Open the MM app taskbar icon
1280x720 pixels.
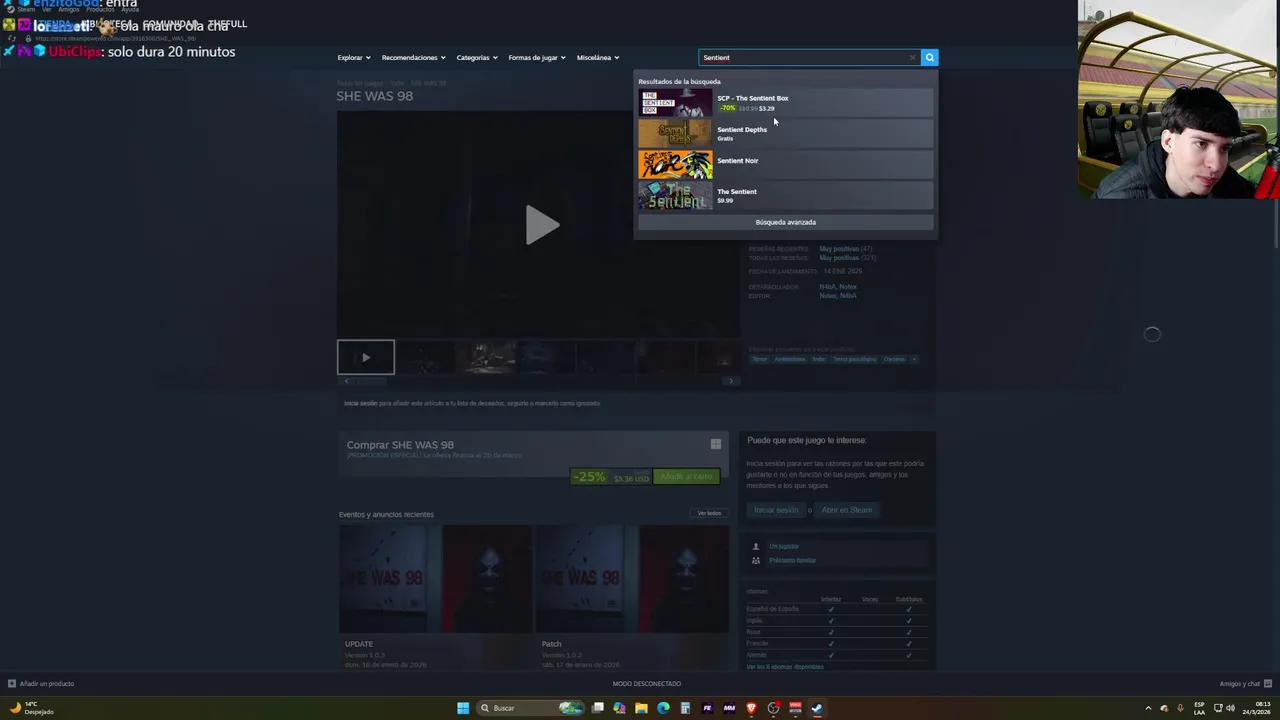[x=729, y=708]
